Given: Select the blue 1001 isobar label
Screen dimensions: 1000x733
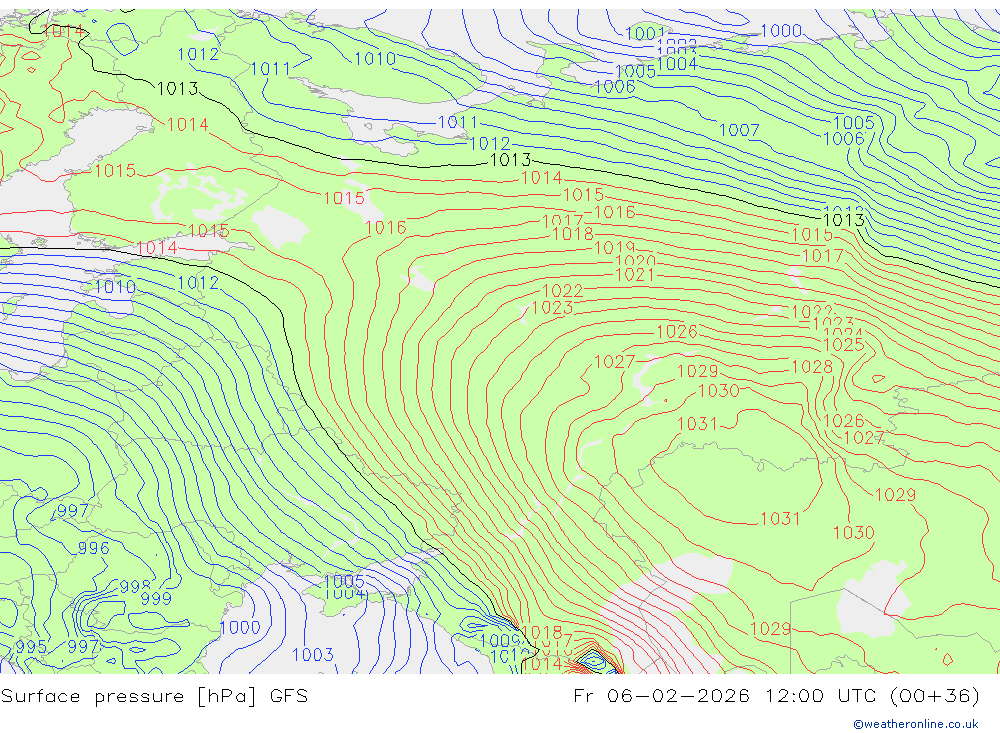Looking at the screenshot, I should point(645,33).
